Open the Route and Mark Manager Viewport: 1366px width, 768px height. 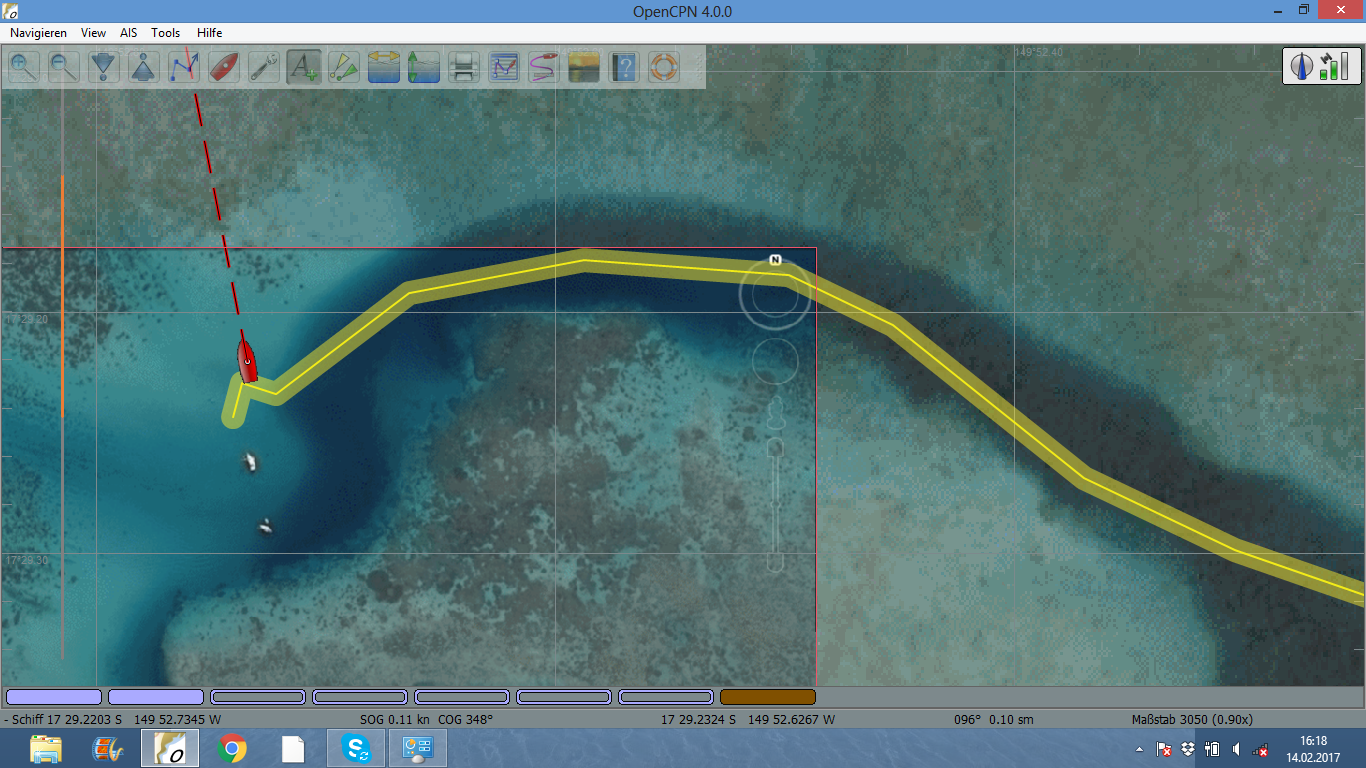(503, 67)
